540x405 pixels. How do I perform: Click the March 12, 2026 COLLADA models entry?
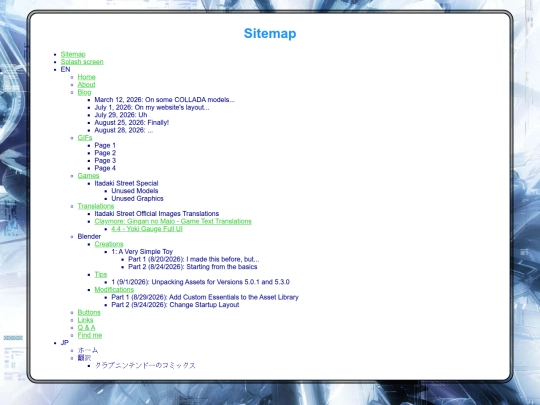165,100
